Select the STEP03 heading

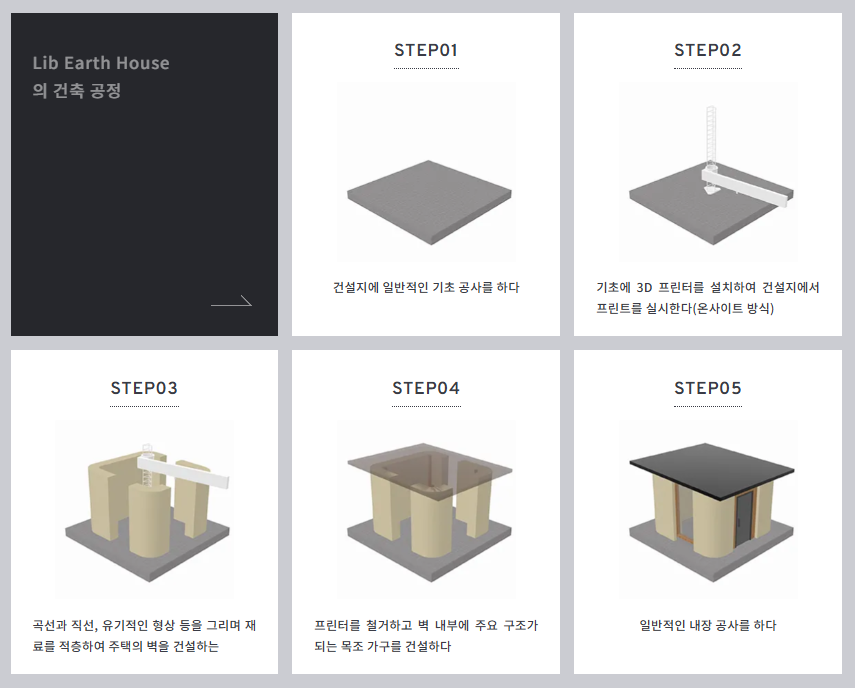144,388
